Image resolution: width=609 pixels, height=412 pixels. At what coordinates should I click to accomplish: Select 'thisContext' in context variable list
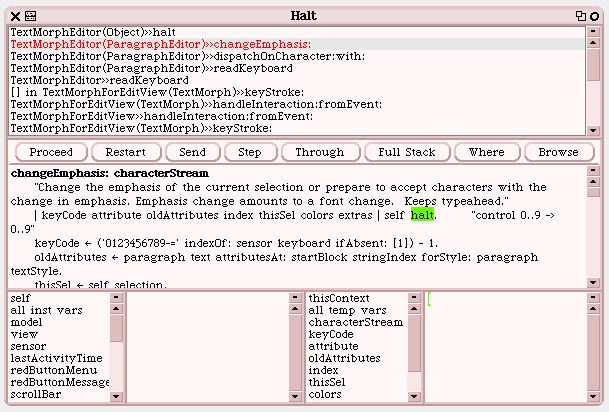[357, 298]
